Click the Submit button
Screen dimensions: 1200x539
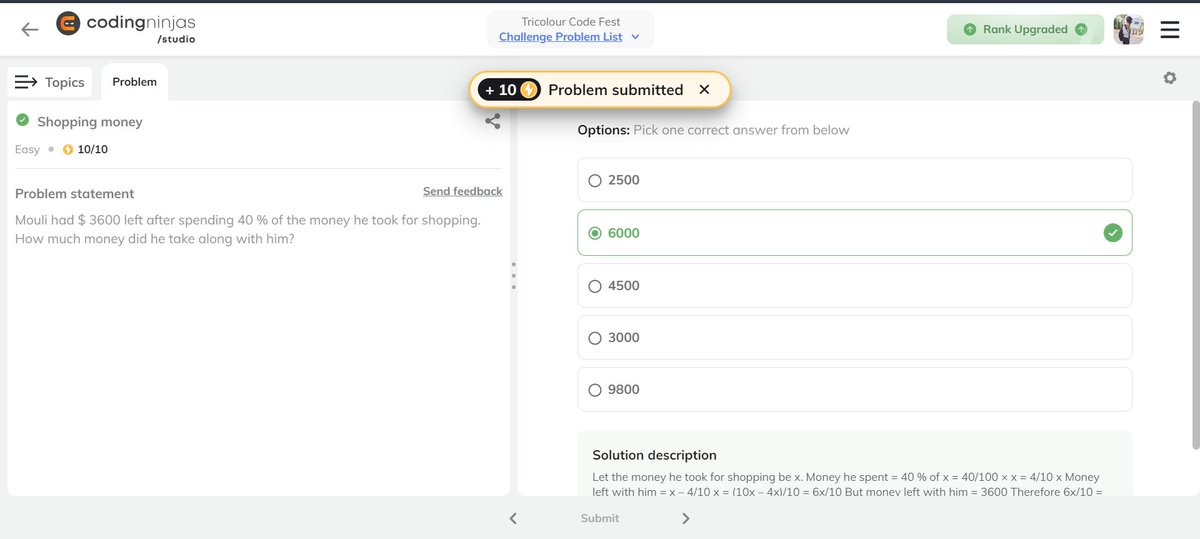pyautogui.click(x=600, y=518)
